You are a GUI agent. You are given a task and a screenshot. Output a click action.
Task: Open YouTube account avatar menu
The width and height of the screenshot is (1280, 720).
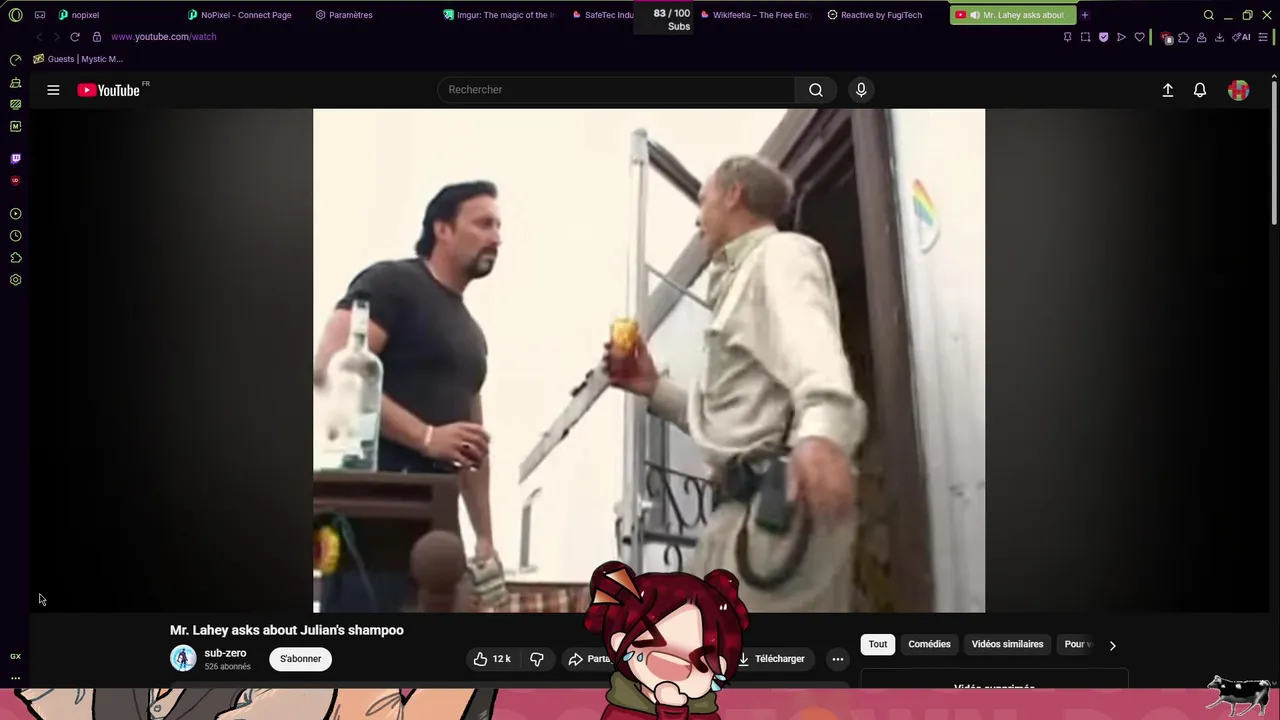pyautogui.click(x=1239, y=90)
